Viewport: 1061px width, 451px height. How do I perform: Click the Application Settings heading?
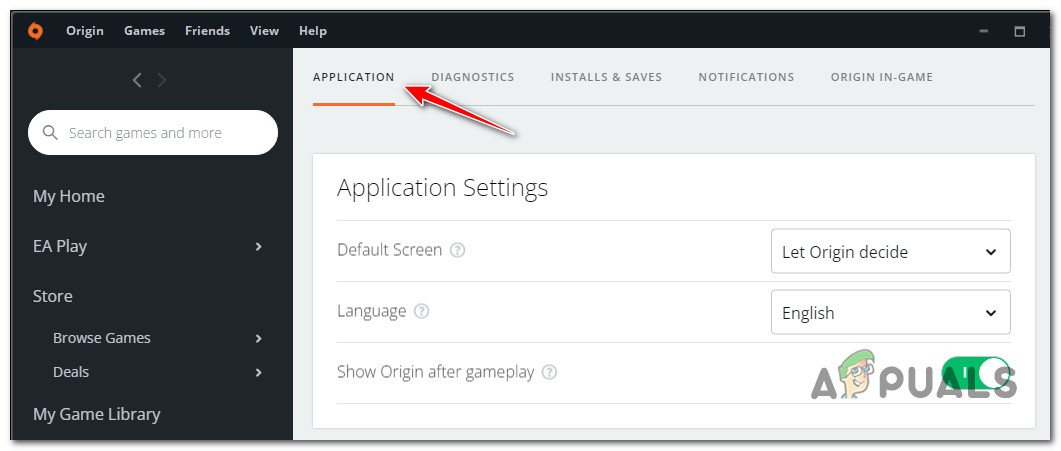coord(443,187)
